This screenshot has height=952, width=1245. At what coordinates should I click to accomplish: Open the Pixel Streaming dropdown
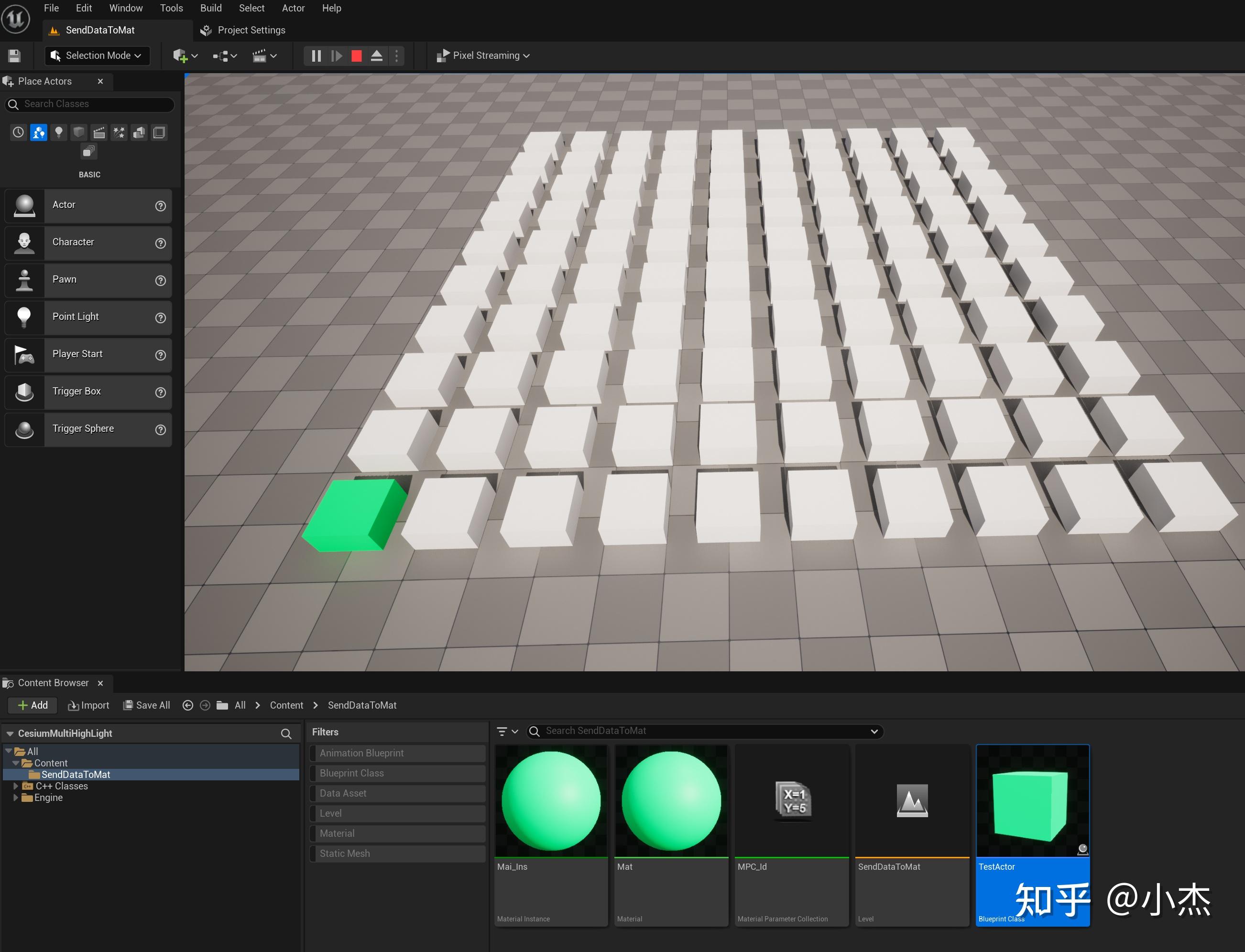[x=483, y=55]
